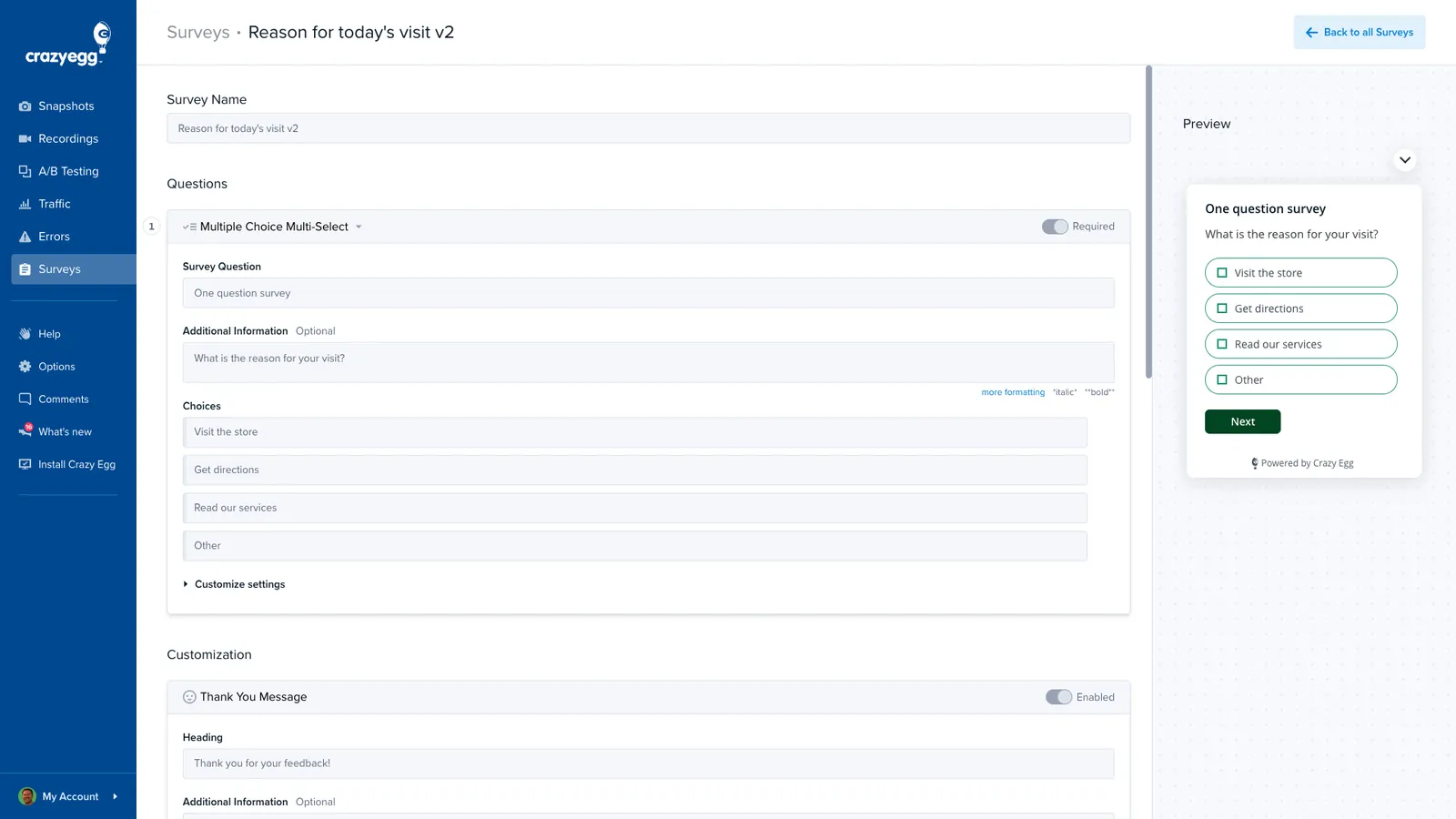Edit the Read our services choice field

click(635, 508)
